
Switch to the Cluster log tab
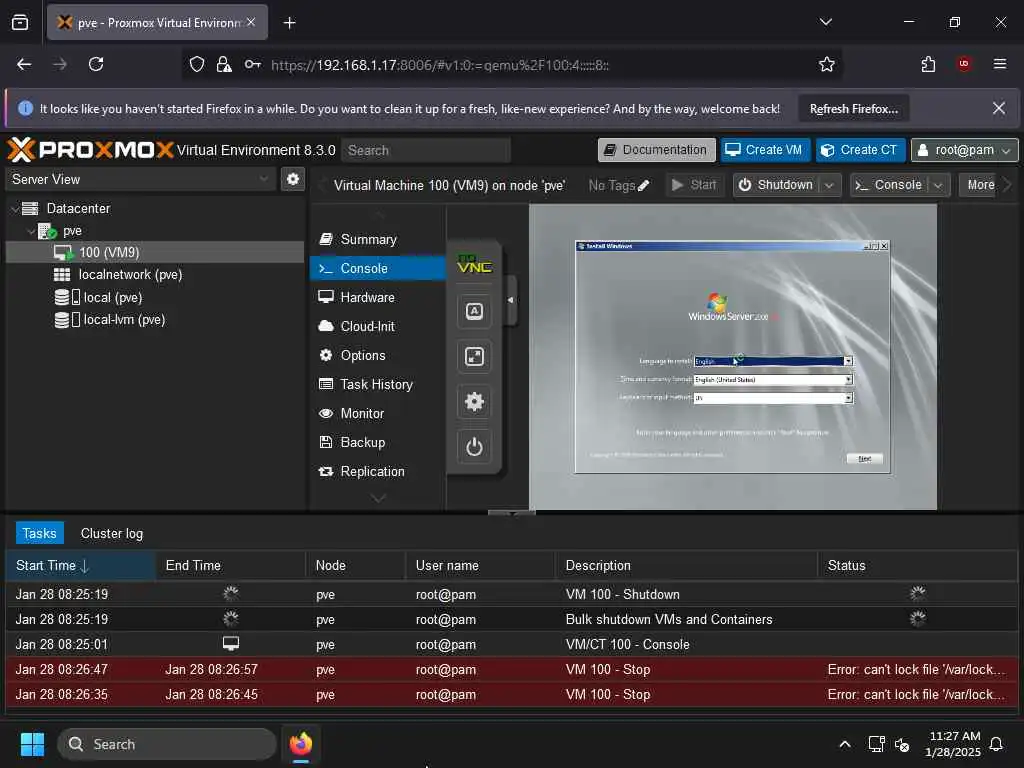tap(112, 534)
